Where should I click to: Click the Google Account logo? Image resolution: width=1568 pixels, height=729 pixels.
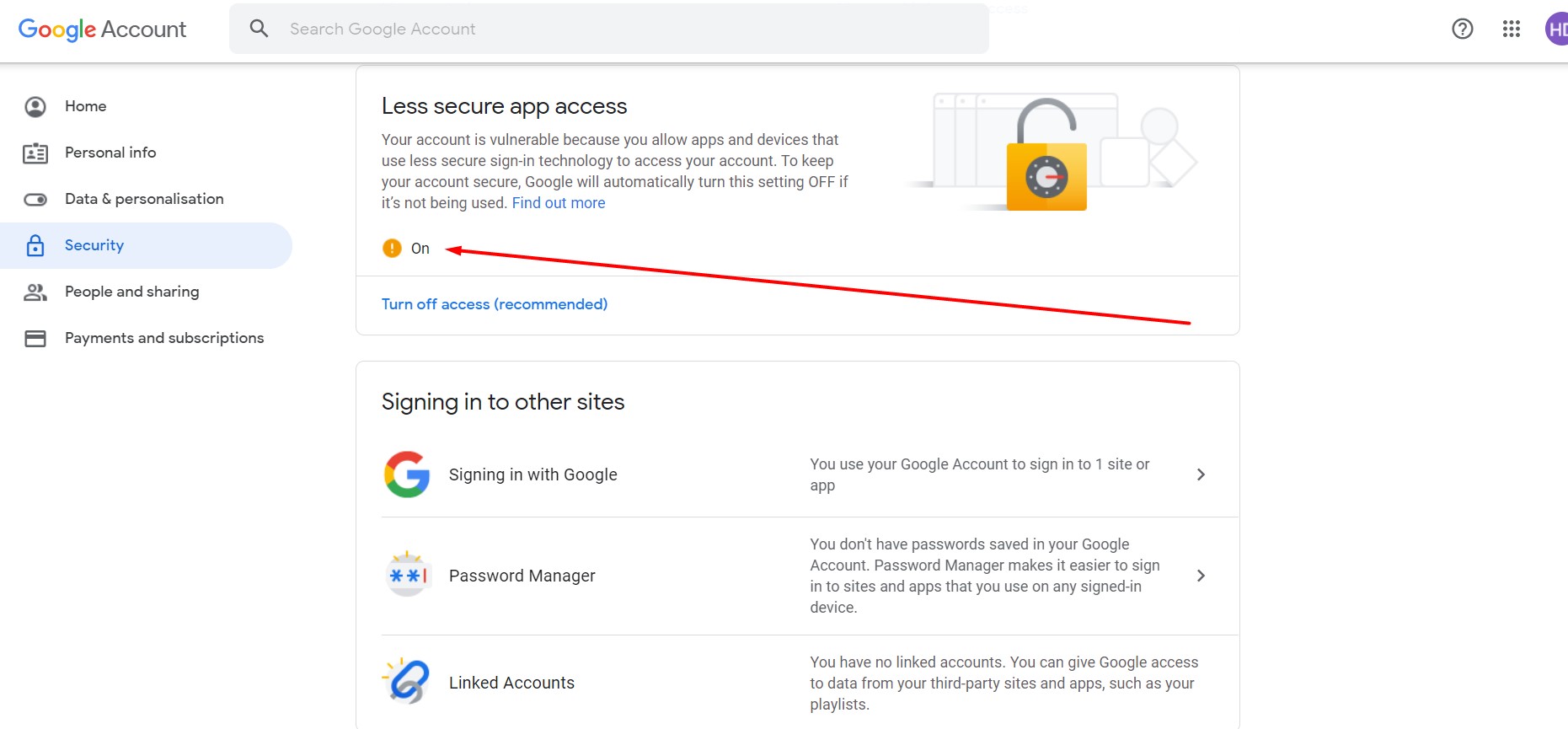102,29
